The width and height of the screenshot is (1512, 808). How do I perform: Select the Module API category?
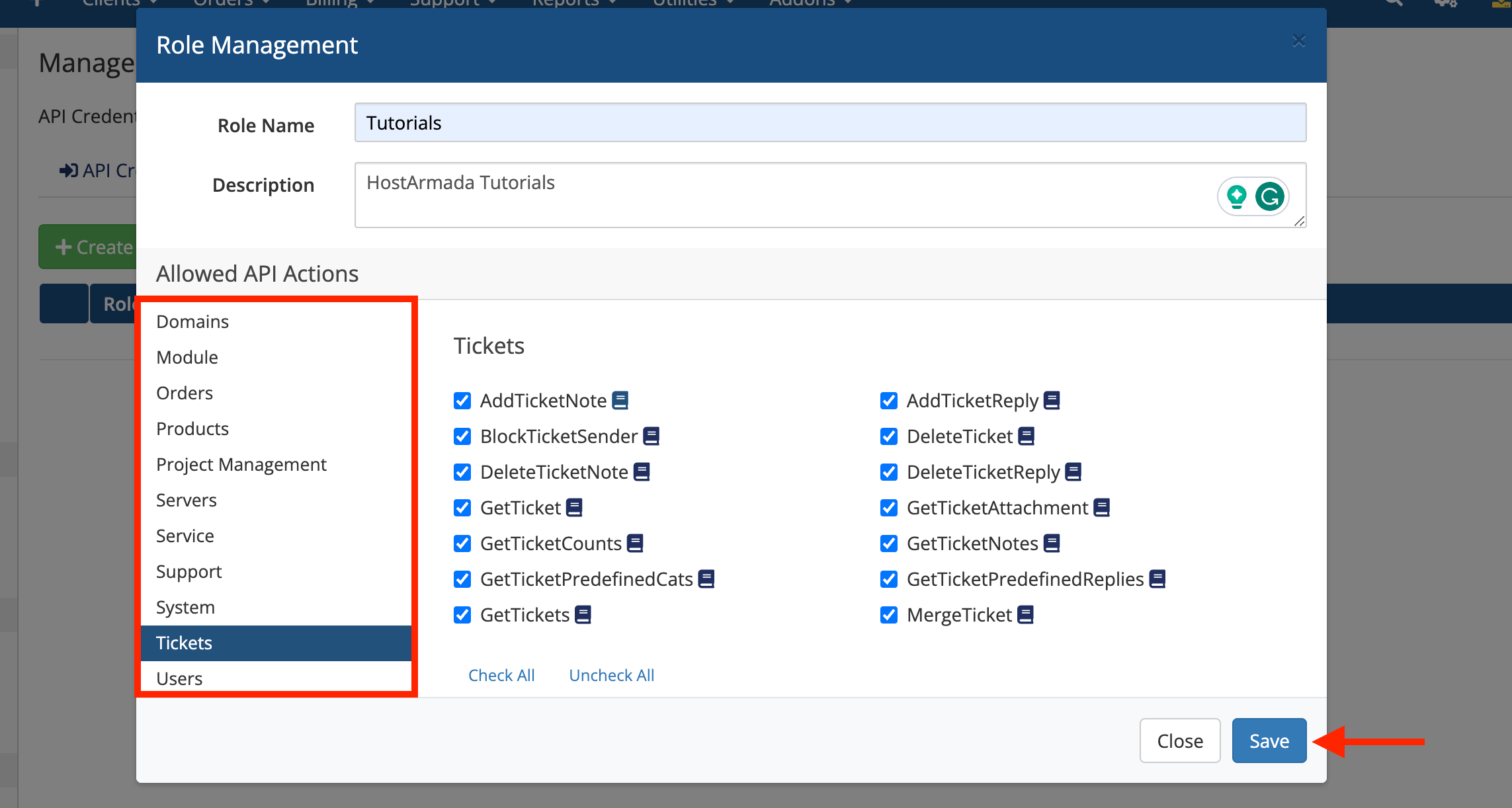coord(276,357)
